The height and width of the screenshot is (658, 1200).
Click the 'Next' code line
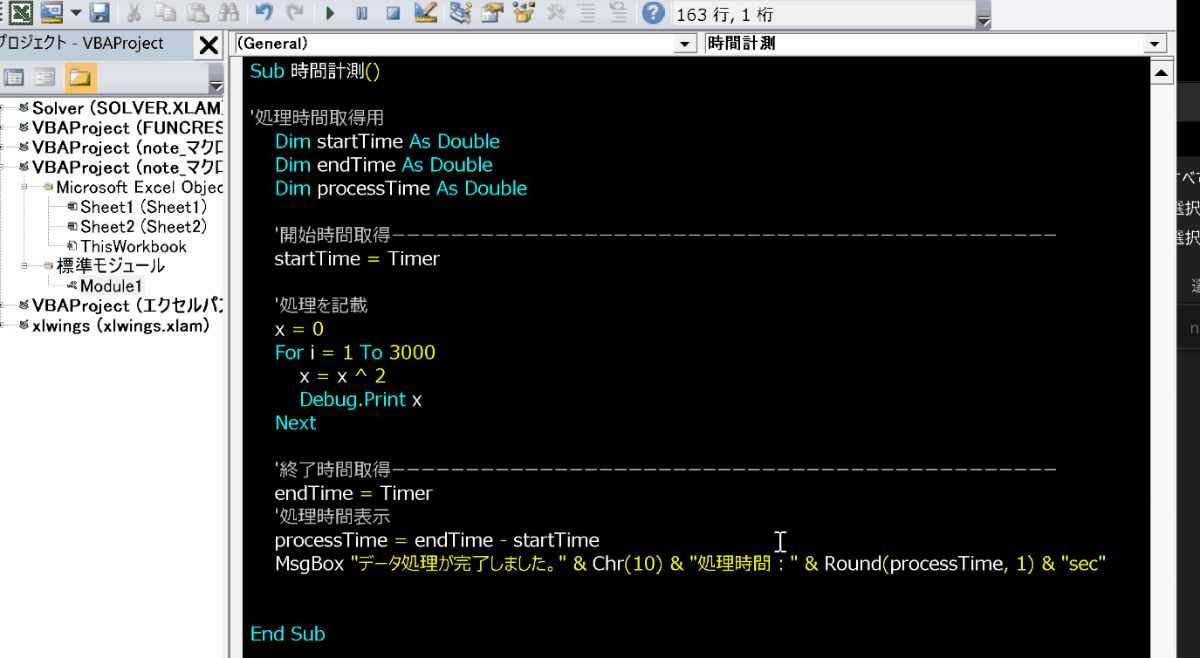(x=295, y=422)
